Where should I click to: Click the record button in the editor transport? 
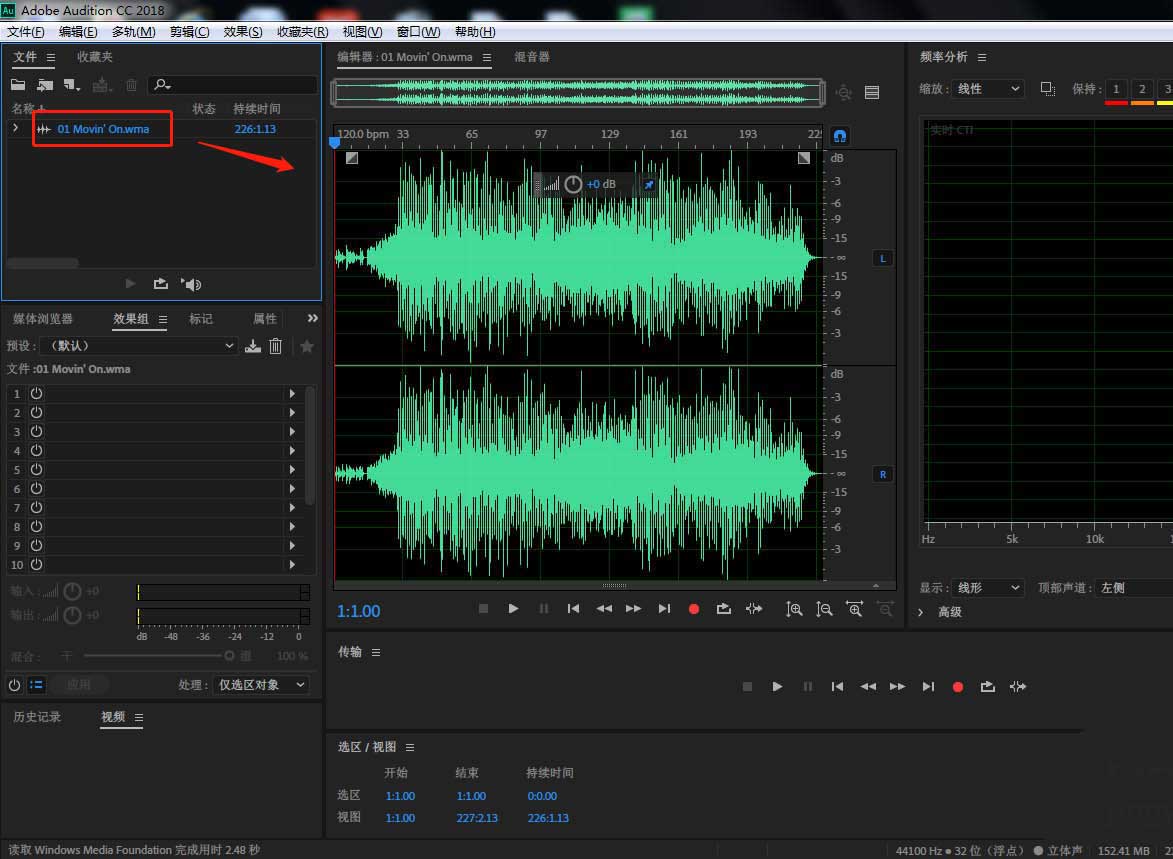pos(694,609)
